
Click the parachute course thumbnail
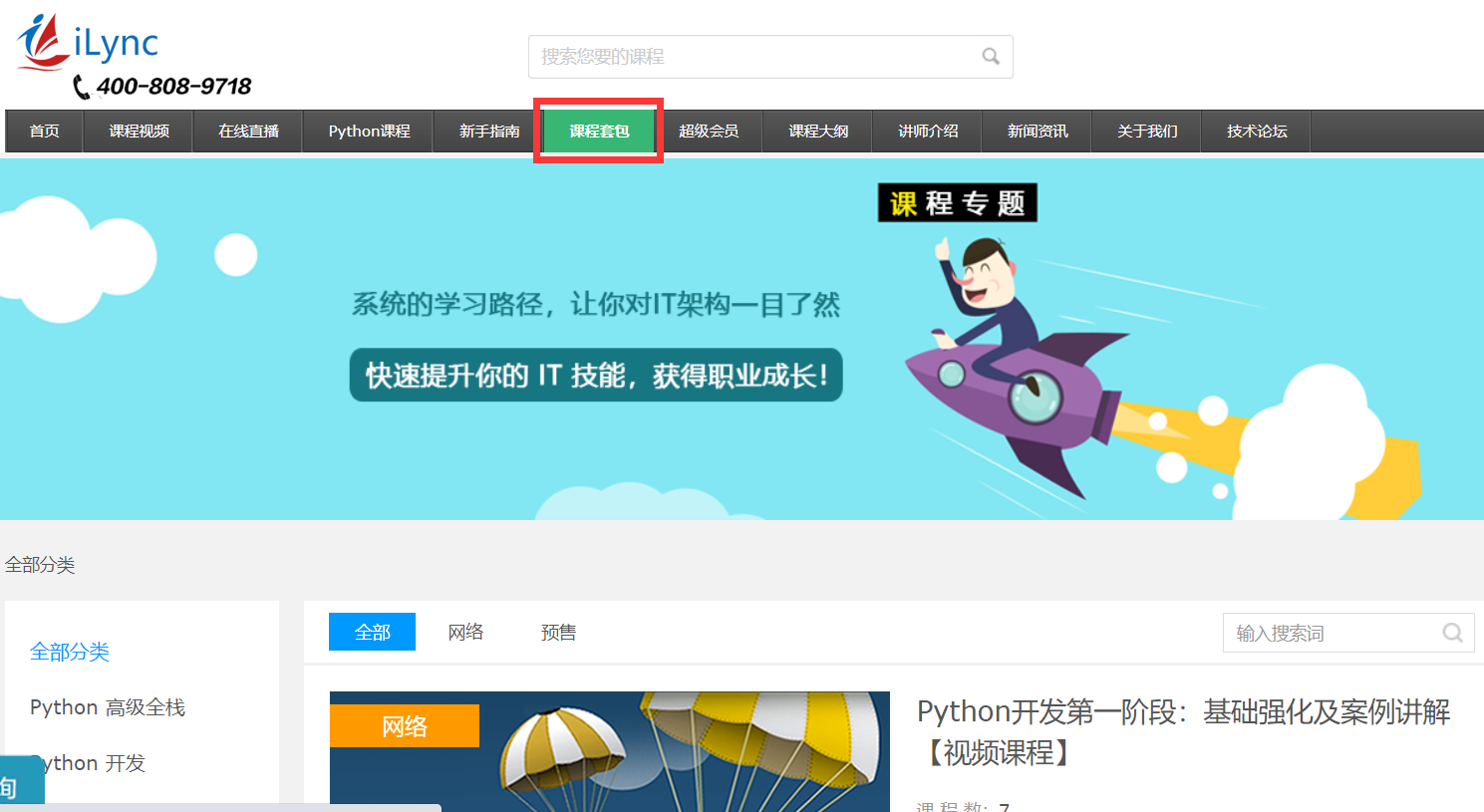click(x=609, y=752)
